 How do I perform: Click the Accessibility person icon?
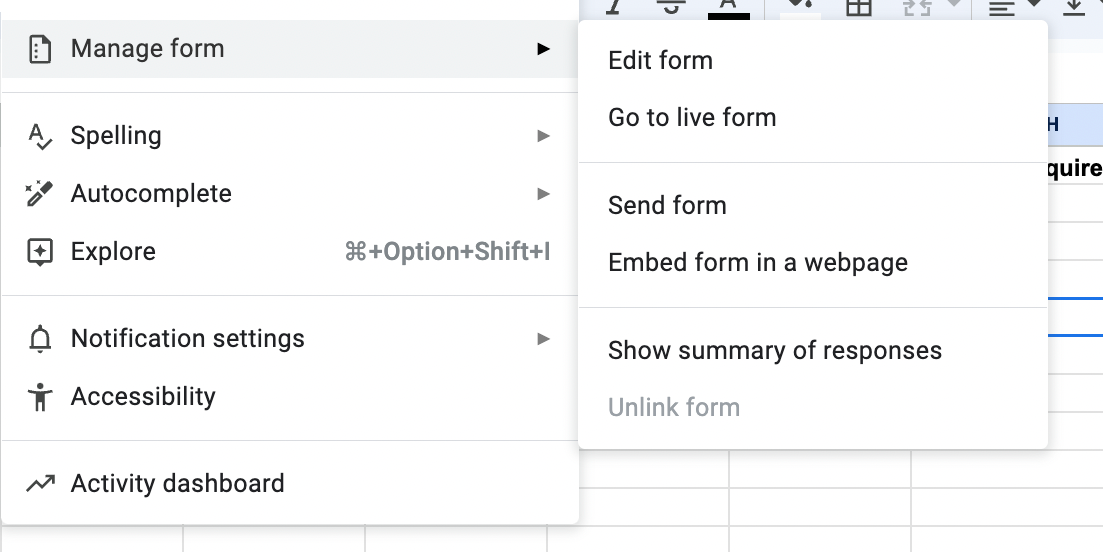pyautogui.click(x=40, y=397)
